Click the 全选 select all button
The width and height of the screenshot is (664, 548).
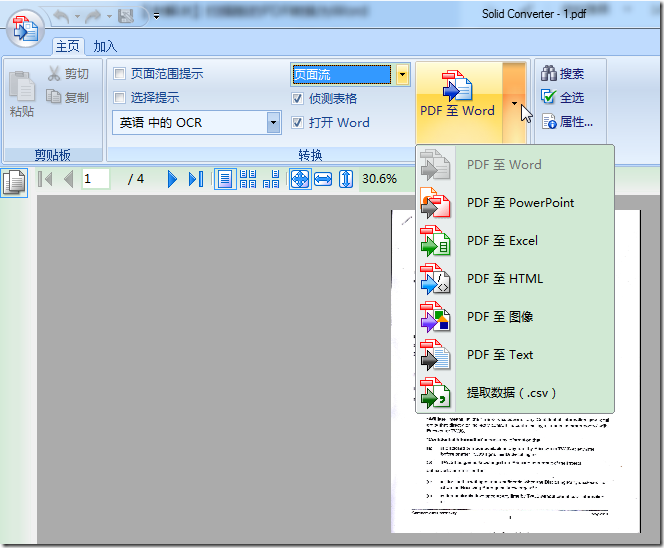tap(562, 97)
